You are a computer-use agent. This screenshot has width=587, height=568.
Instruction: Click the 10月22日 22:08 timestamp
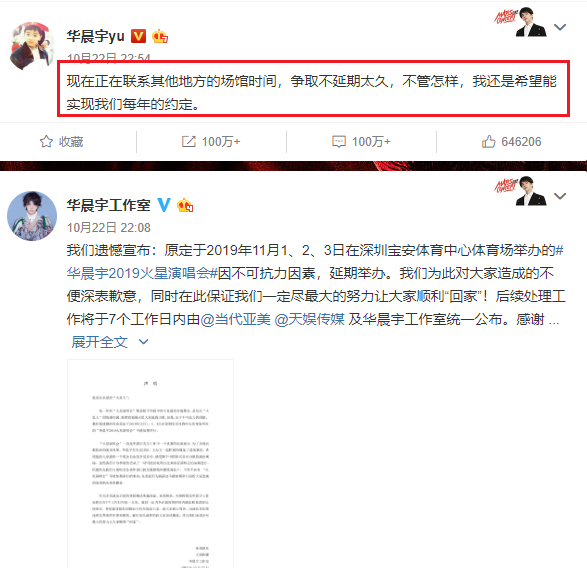click(x=109, y=227)
